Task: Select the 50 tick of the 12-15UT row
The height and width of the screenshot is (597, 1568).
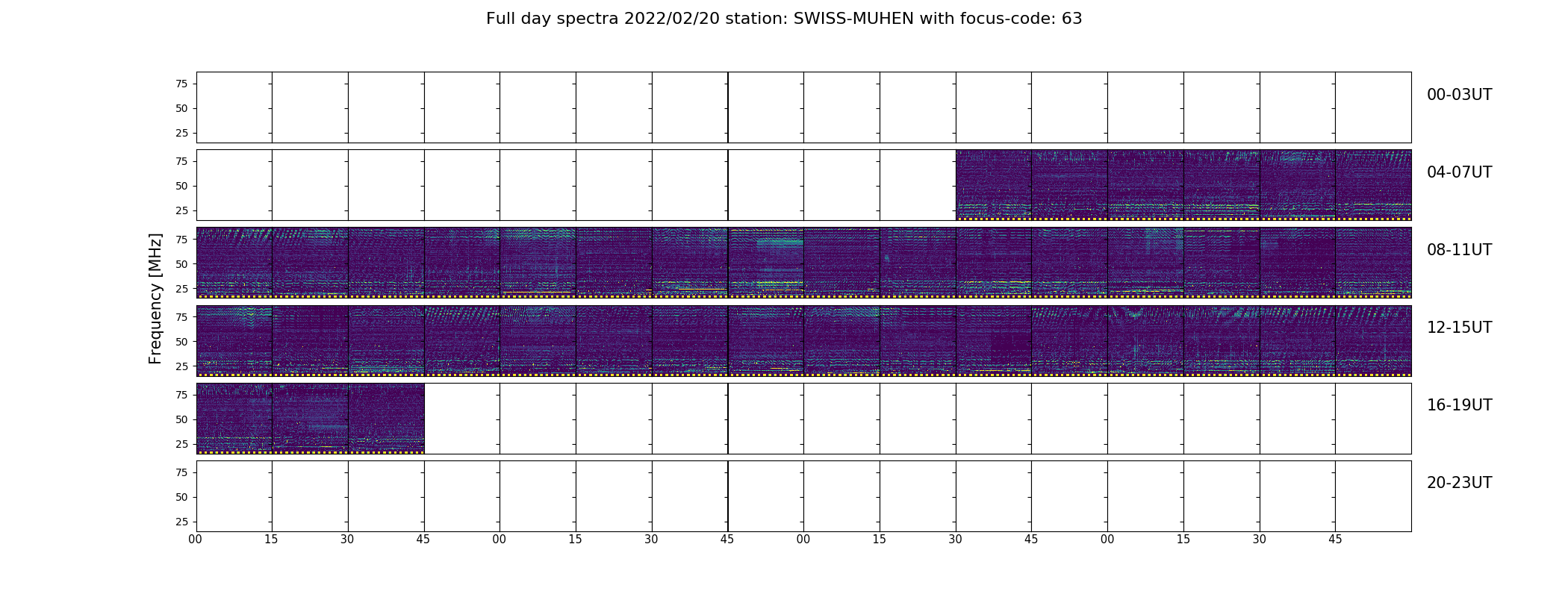Action: pos(181,341)
